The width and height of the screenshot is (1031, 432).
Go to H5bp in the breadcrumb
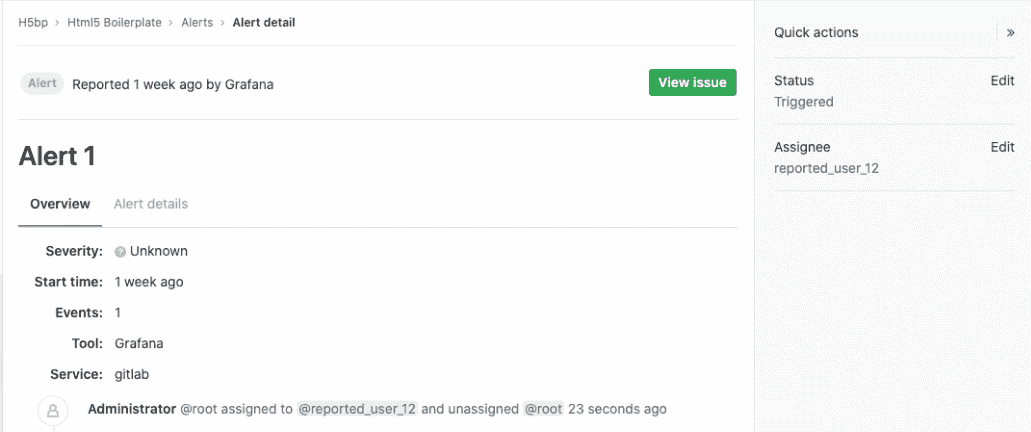click(34, 23)
